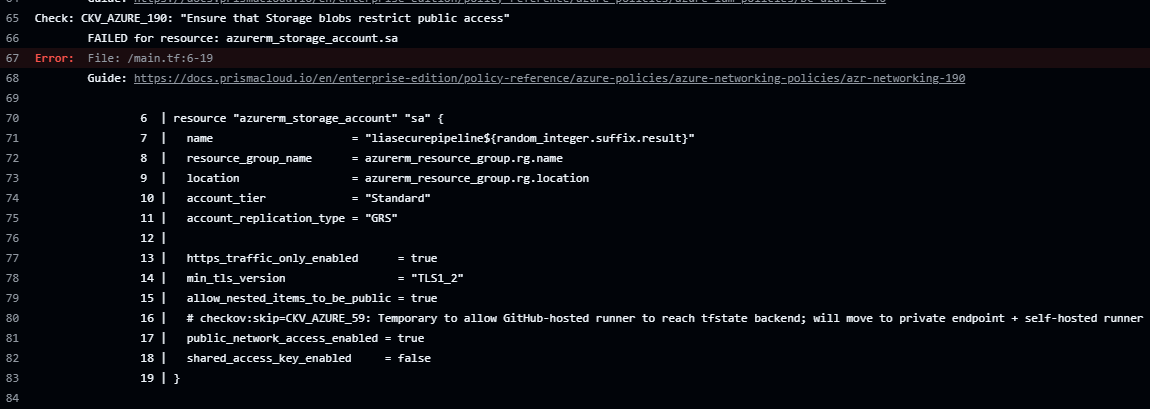The width and height of the screenshot is (1150, 409).
Task: Click the red "Error:" label
Action: point(54,58)
